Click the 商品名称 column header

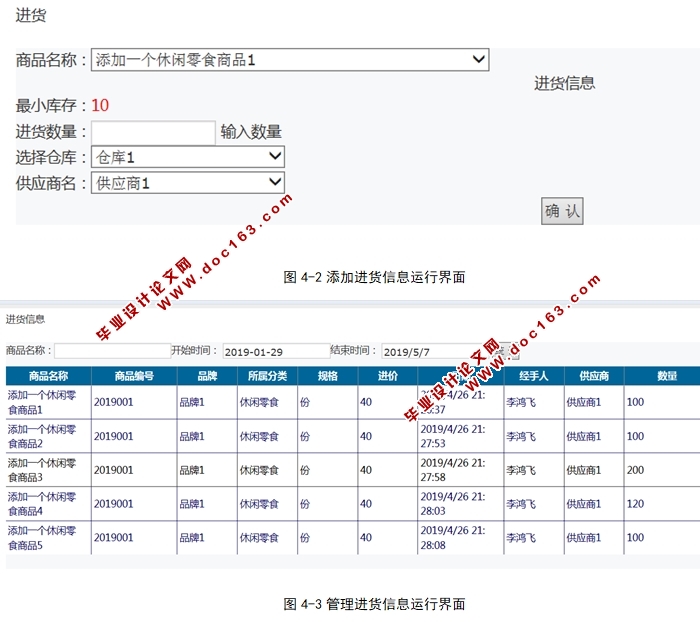click(48, 376)
